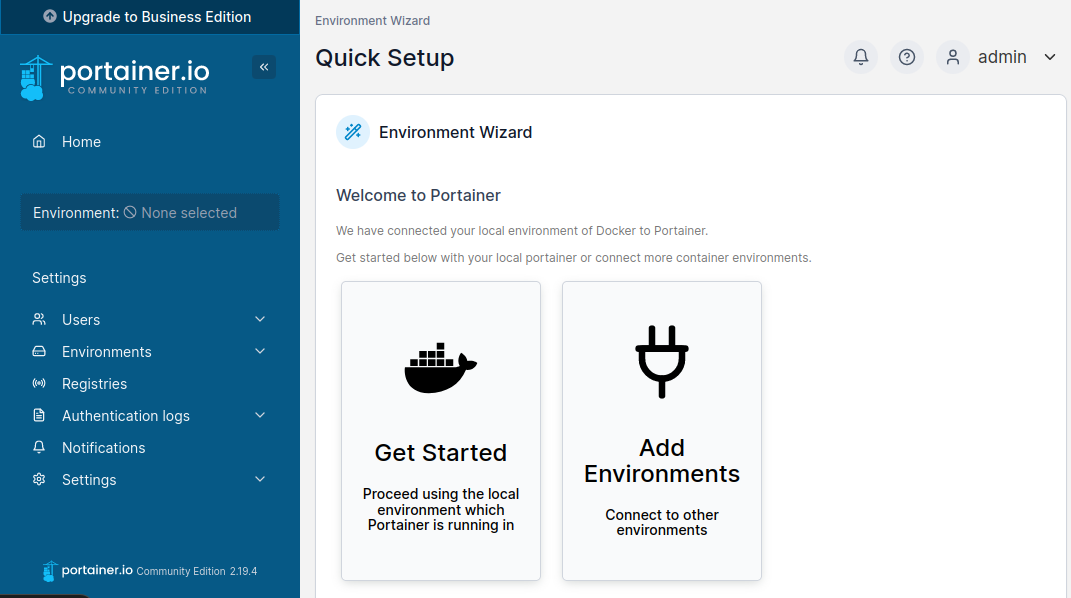
Task: Click 'Get started below with your local portainer' text
Action: pyautogui.click(x=574, y=257)
